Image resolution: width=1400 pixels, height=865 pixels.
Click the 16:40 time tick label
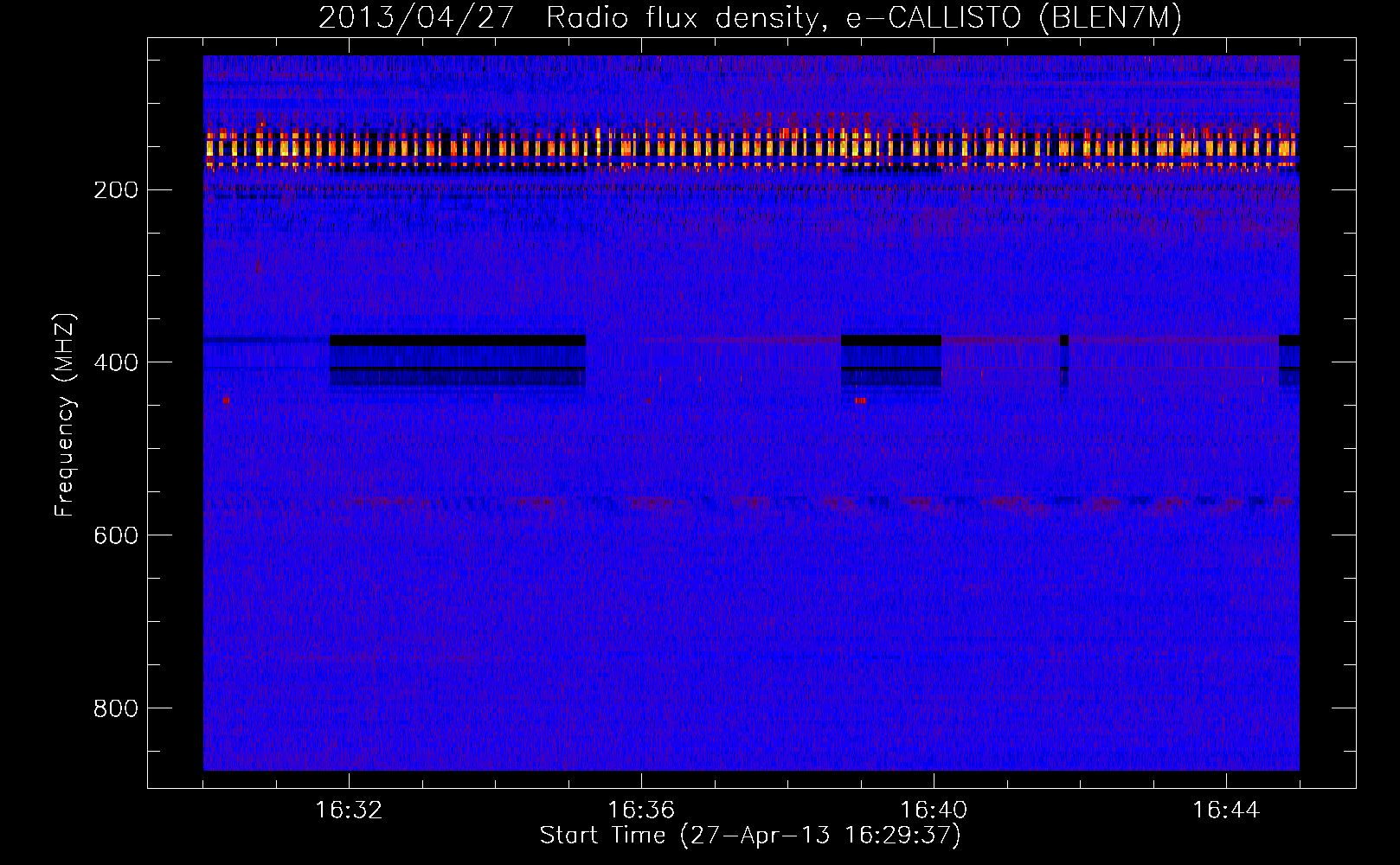pos(934,811)
